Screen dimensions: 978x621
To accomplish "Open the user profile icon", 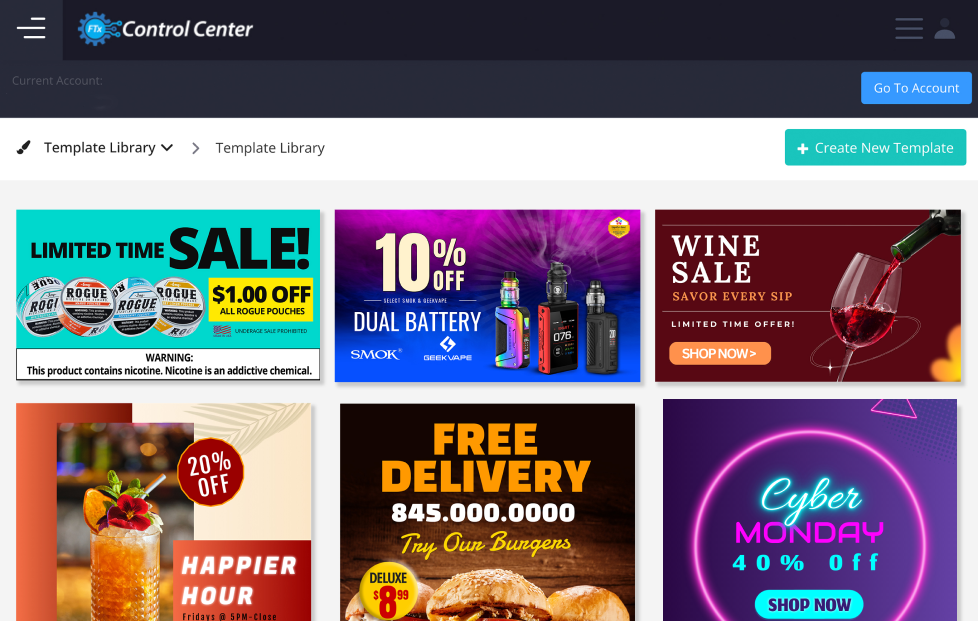I will point(944,29).
